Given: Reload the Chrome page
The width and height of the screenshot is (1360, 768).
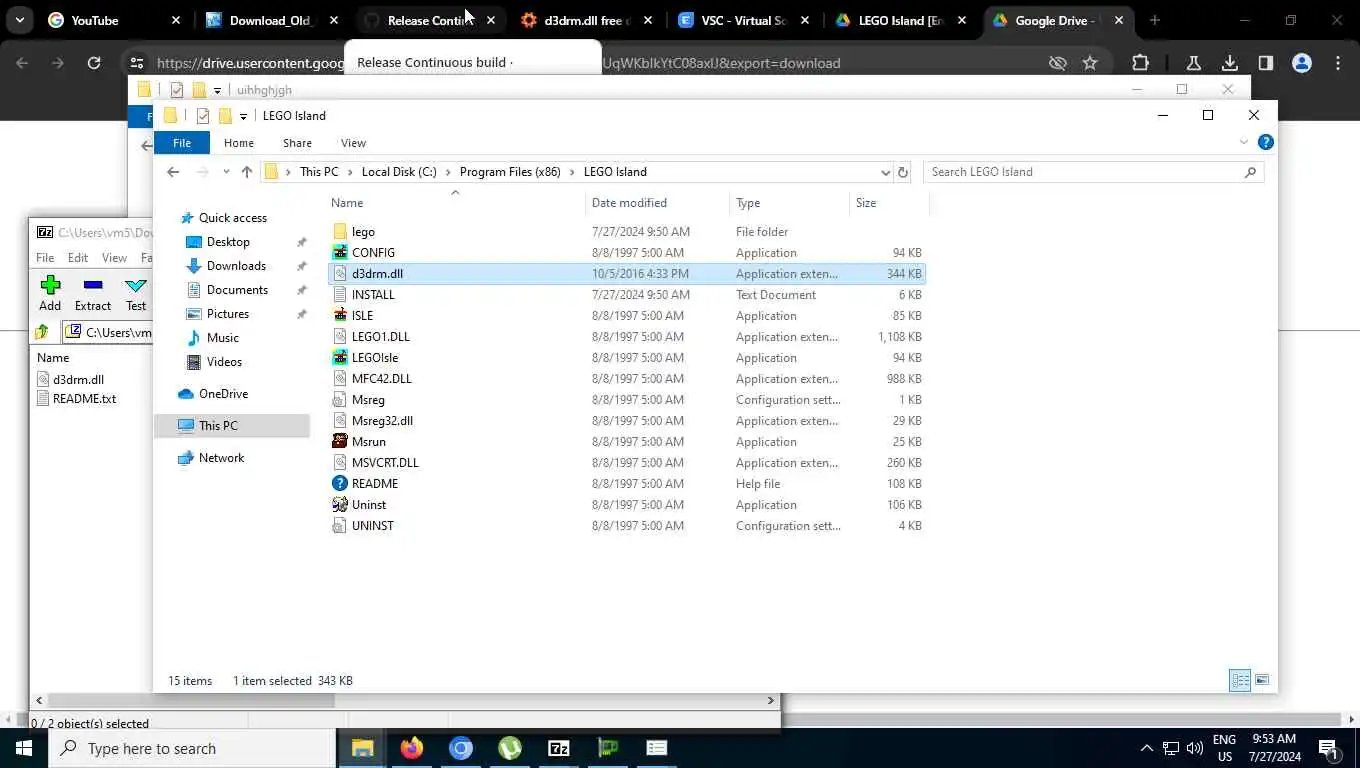Looking at the screenshot, I should tap(94, 63).
